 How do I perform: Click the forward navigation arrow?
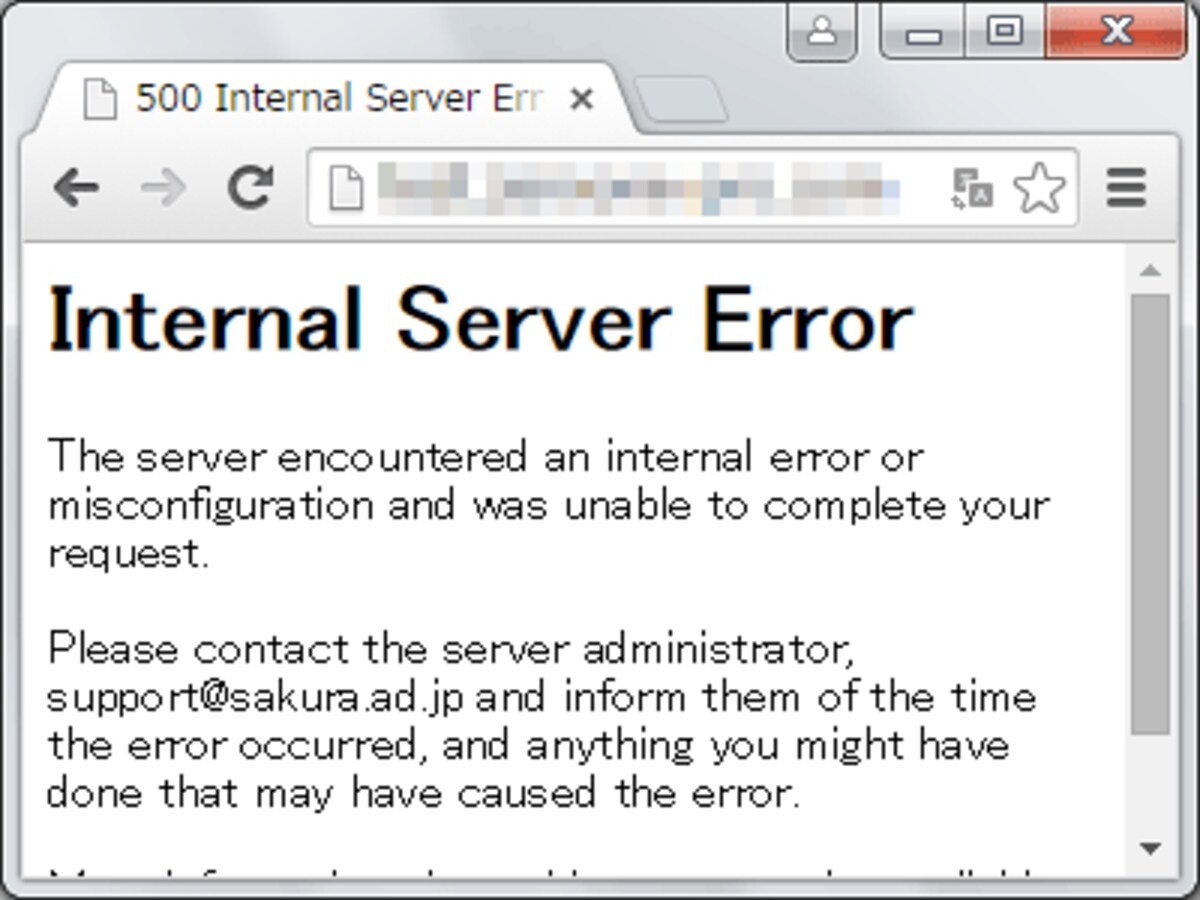(x=163, y=187)
